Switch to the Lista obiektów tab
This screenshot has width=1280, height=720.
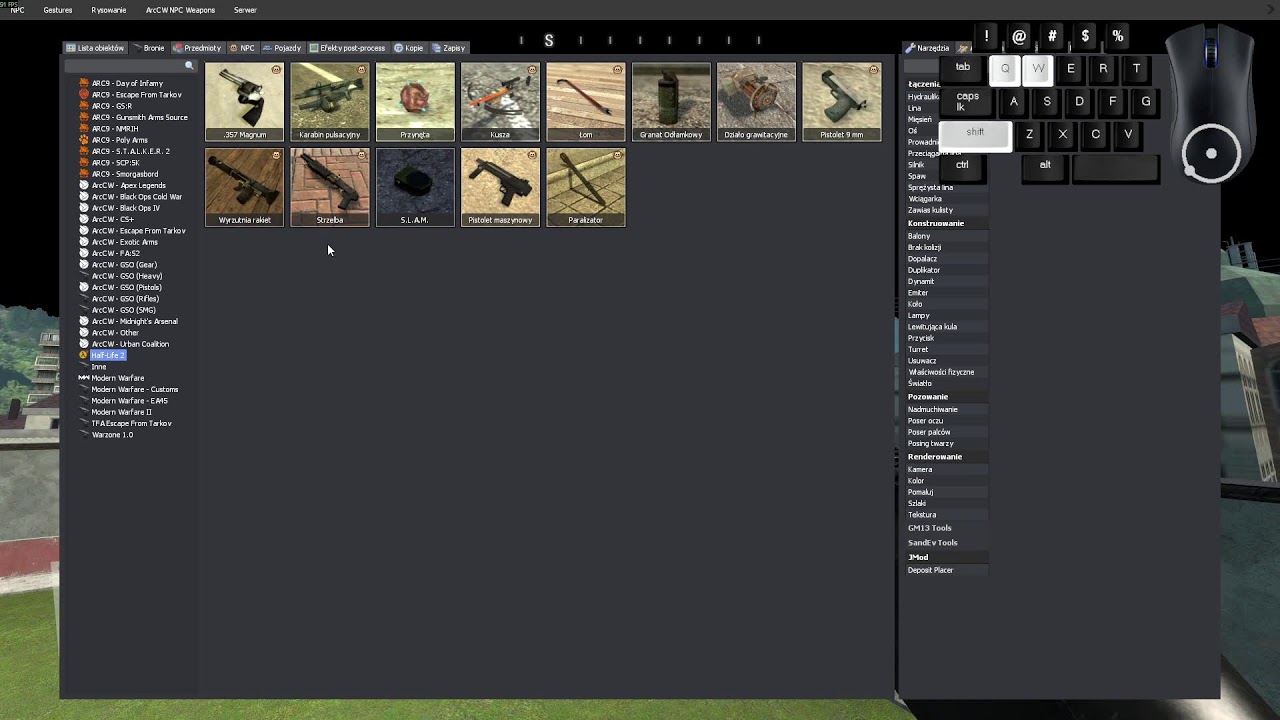point(96,48)
